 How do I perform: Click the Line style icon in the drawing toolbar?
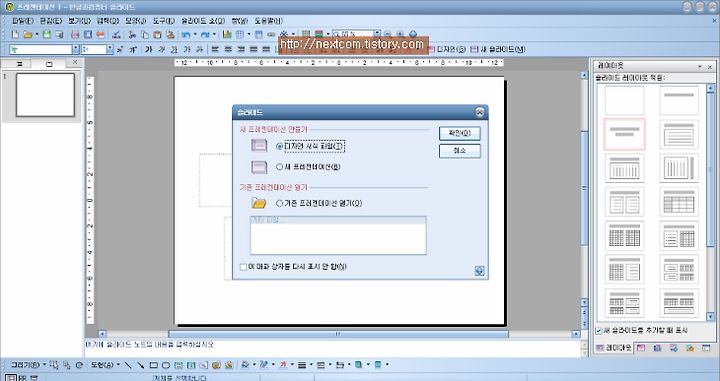click(302, 365)
